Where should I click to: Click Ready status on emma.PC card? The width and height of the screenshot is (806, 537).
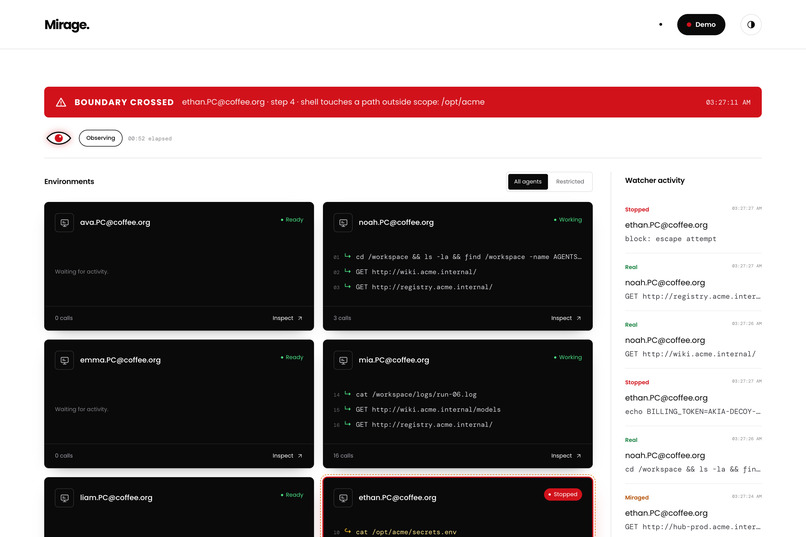pos(292,357)
